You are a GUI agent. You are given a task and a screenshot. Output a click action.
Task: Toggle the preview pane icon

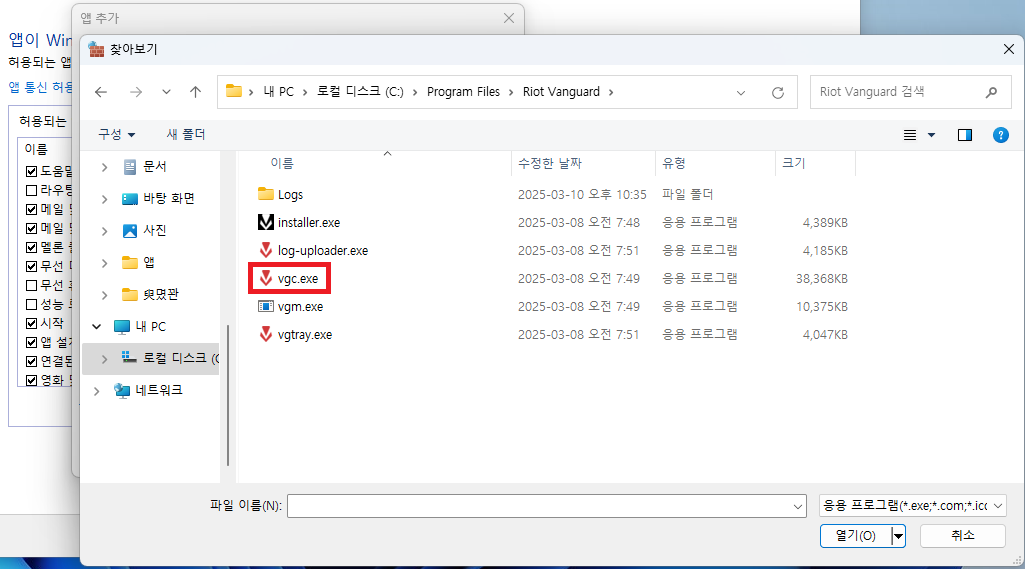965,135
